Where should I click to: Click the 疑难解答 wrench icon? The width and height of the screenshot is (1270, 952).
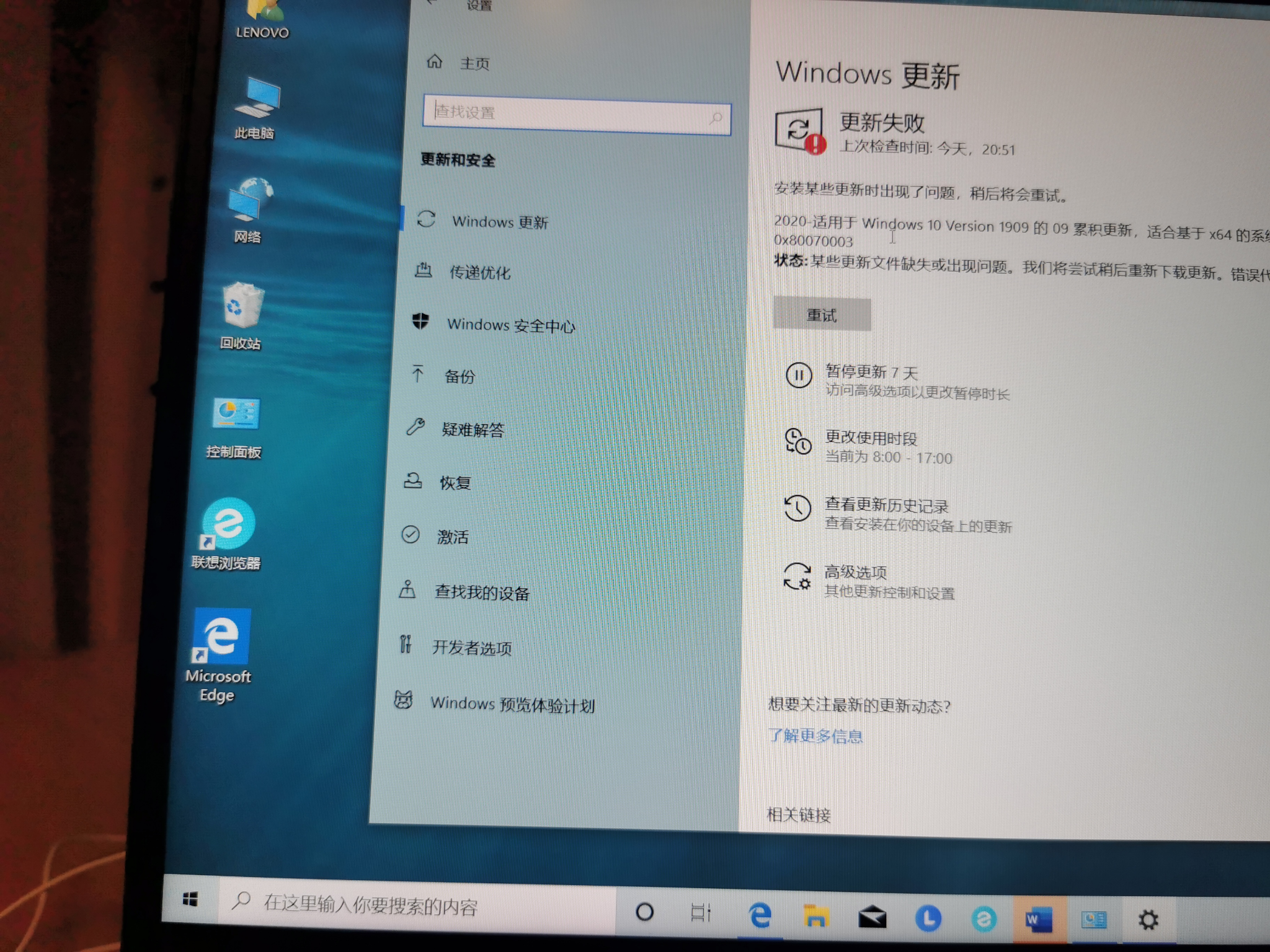[415, 426]
